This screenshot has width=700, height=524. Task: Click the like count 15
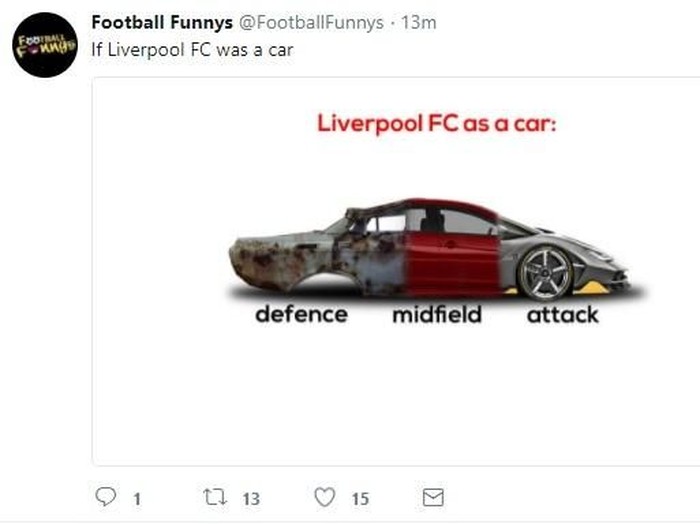360,499
